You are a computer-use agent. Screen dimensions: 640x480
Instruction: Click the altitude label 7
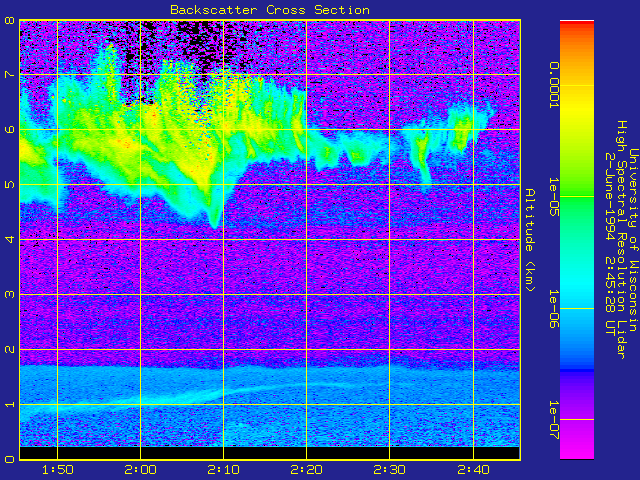point(9,75)
